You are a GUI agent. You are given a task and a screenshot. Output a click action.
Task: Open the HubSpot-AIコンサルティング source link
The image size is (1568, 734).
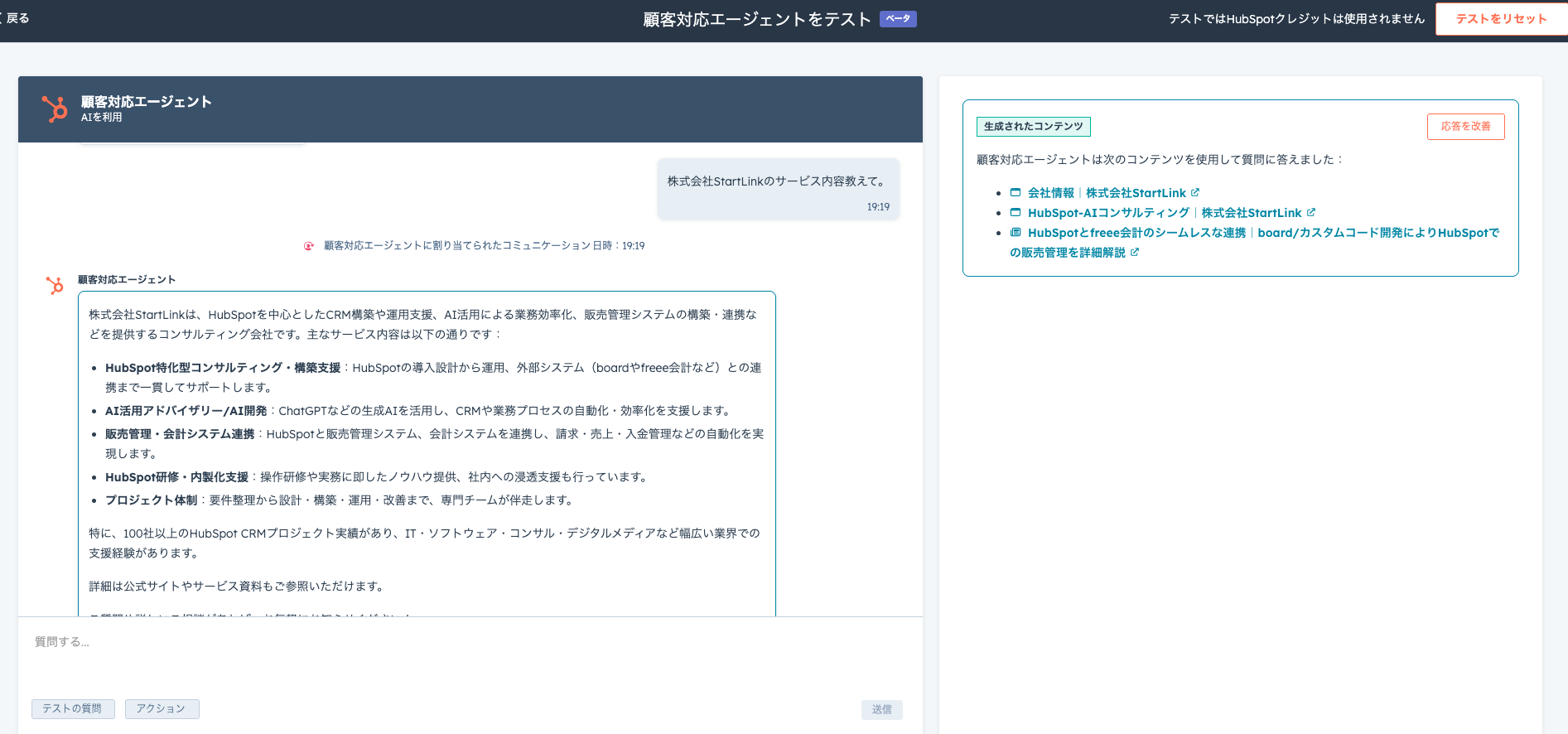pos(1164,213)
